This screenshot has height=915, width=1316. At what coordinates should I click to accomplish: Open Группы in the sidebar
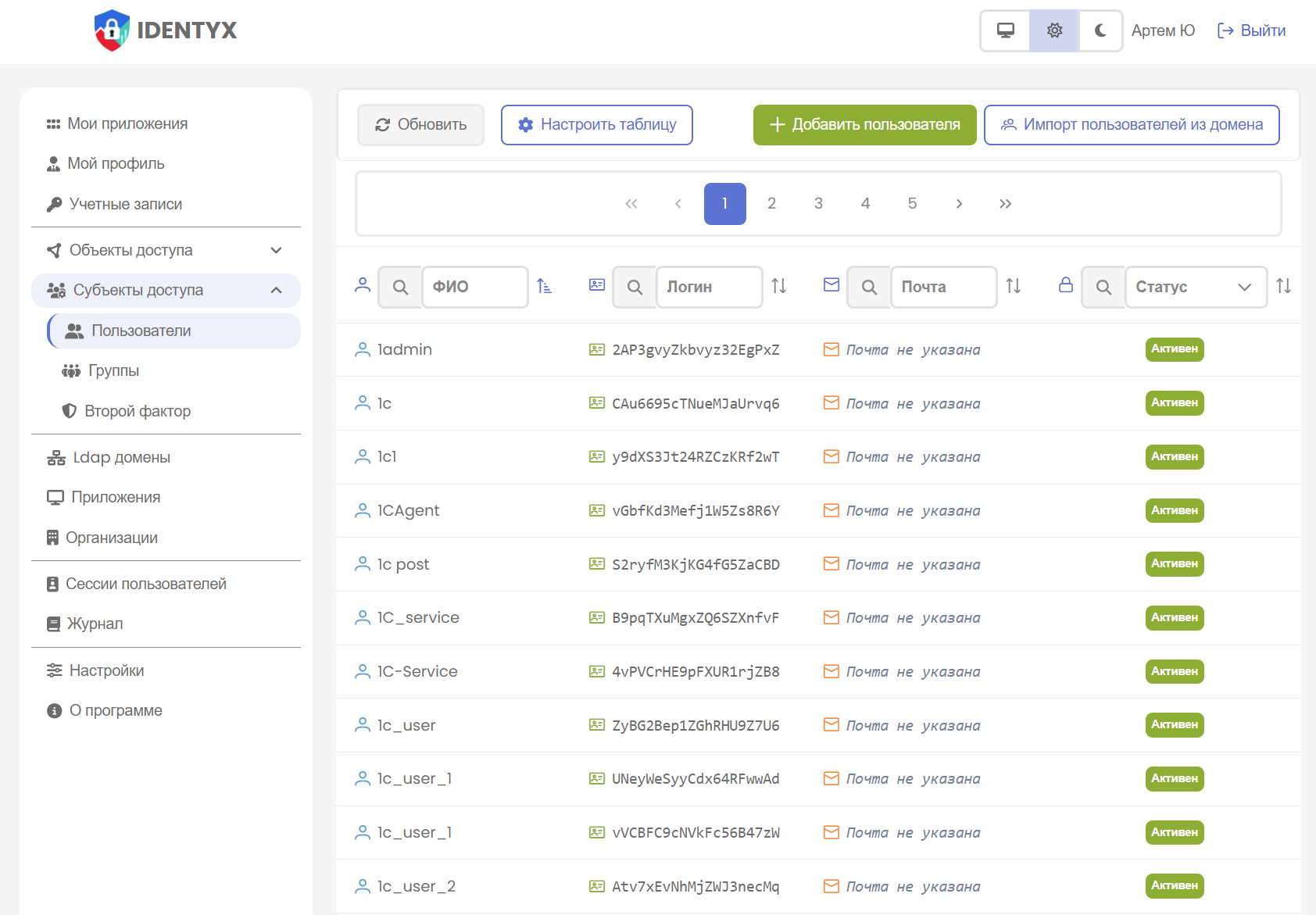point(113,370)
